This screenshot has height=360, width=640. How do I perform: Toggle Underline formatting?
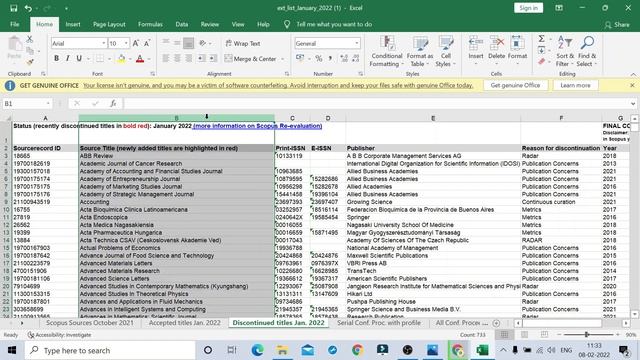pos(79,58)
